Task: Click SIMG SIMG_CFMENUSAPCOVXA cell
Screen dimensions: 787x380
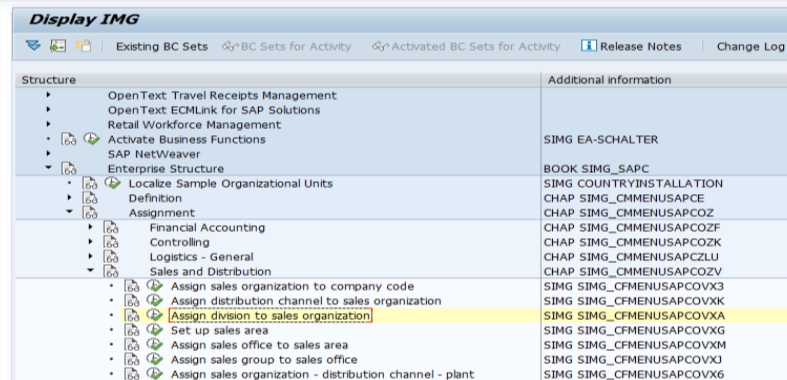Action: tap(634, 315)
